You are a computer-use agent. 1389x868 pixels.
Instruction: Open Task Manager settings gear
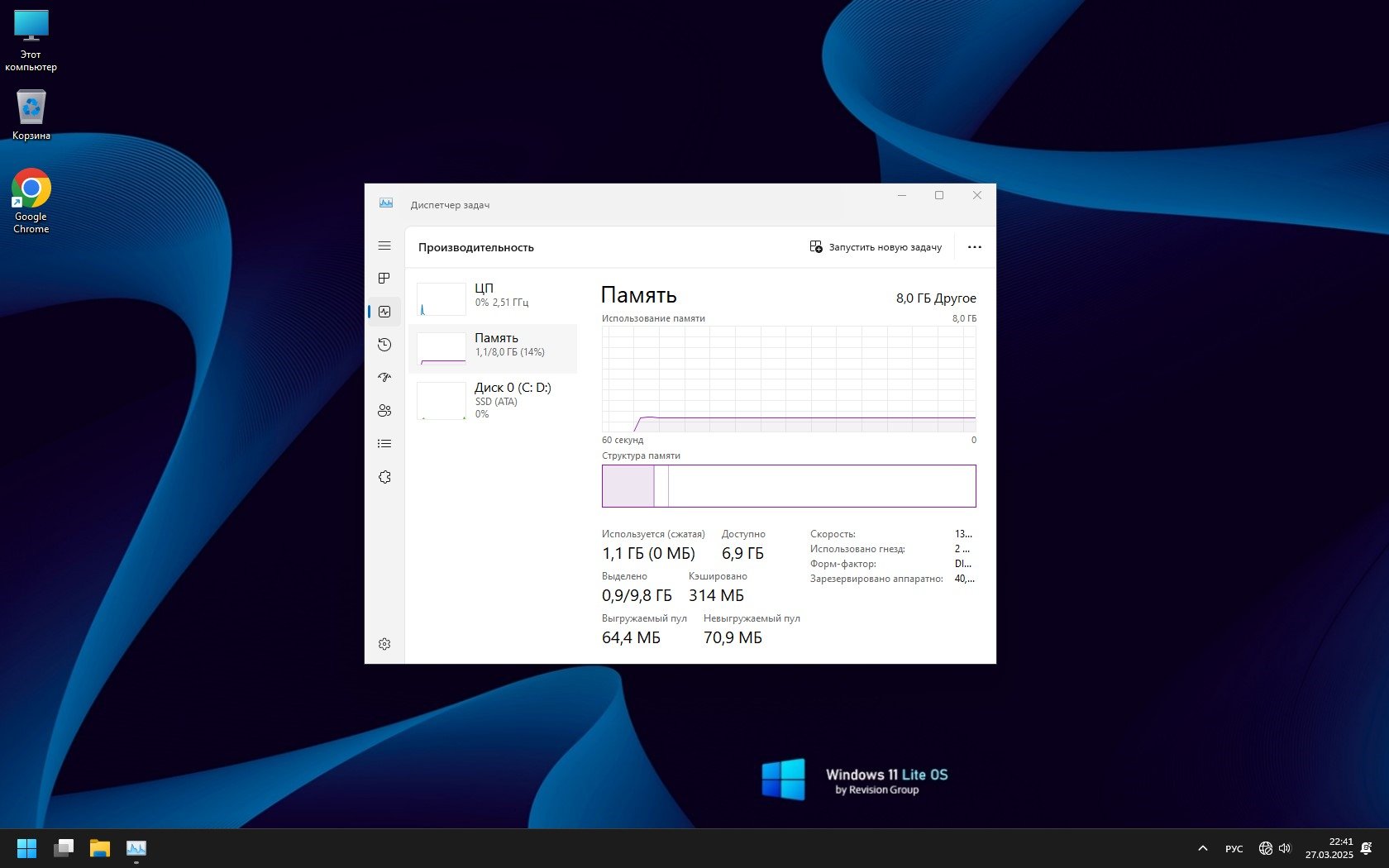pos(384,644)
